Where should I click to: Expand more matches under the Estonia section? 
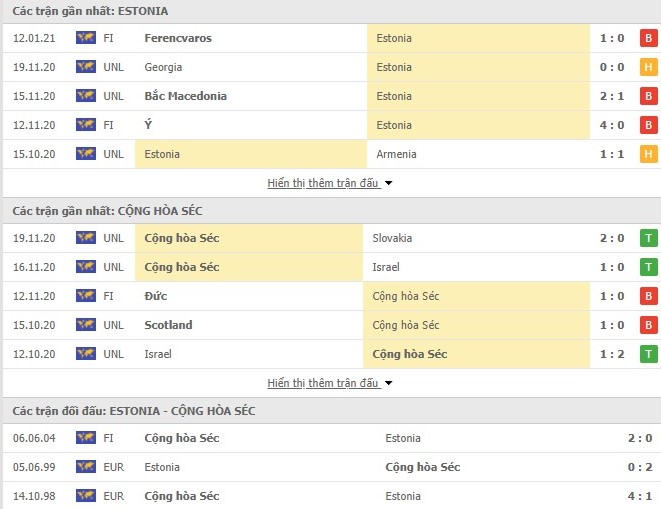(x=323, y=183)
